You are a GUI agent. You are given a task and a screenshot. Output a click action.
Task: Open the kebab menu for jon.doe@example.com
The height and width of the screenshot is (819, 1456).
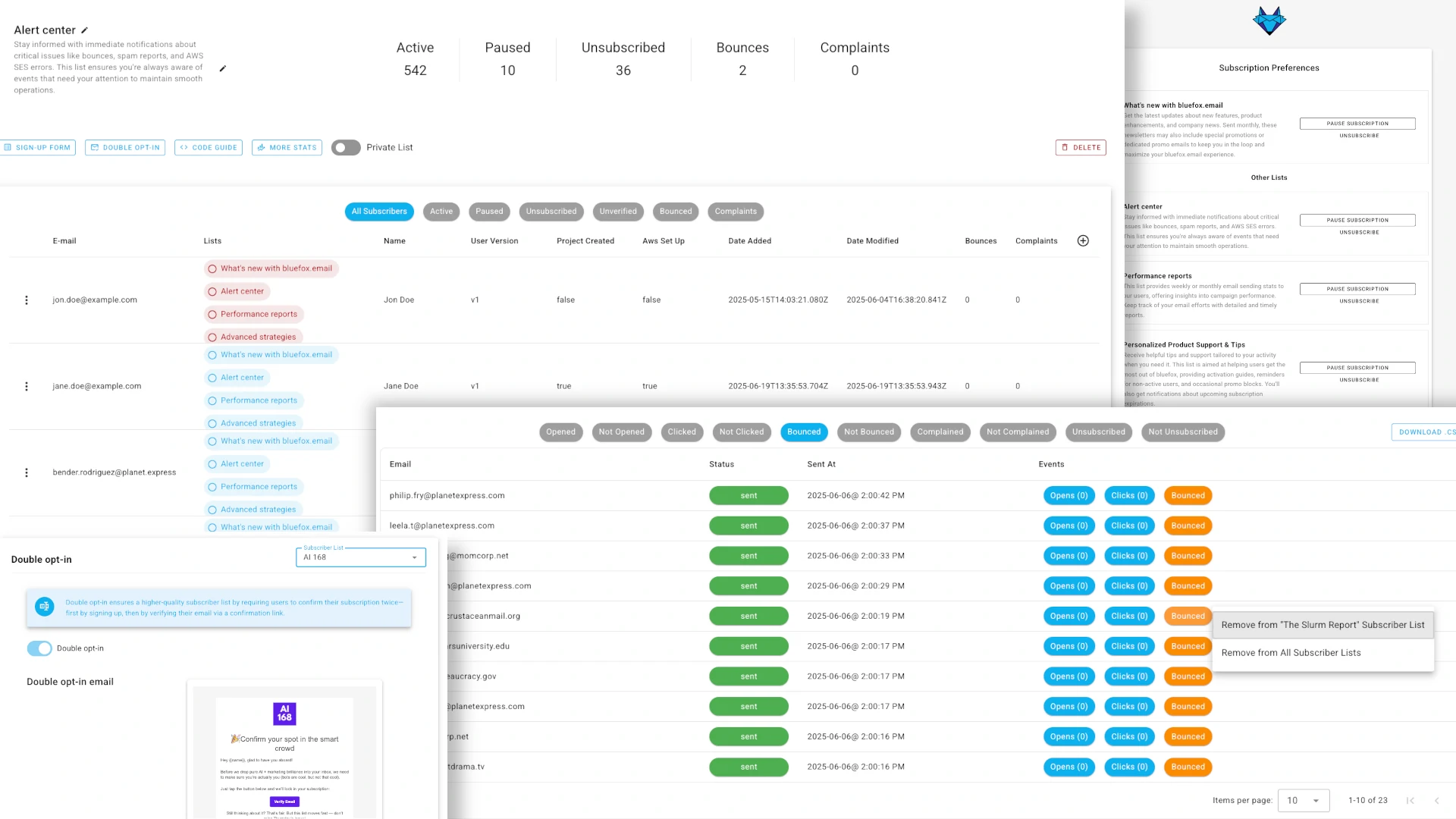pos(27,300)
